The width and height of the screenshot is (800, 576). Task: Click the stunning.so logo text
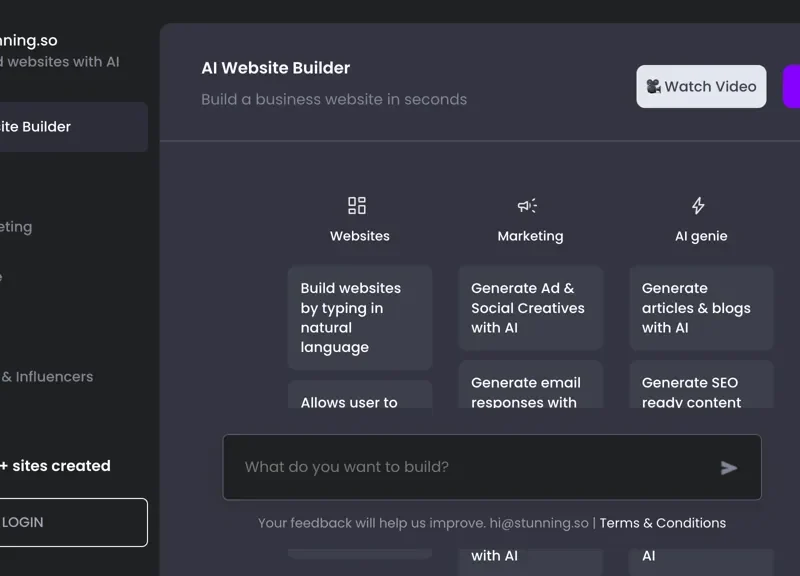28,41
